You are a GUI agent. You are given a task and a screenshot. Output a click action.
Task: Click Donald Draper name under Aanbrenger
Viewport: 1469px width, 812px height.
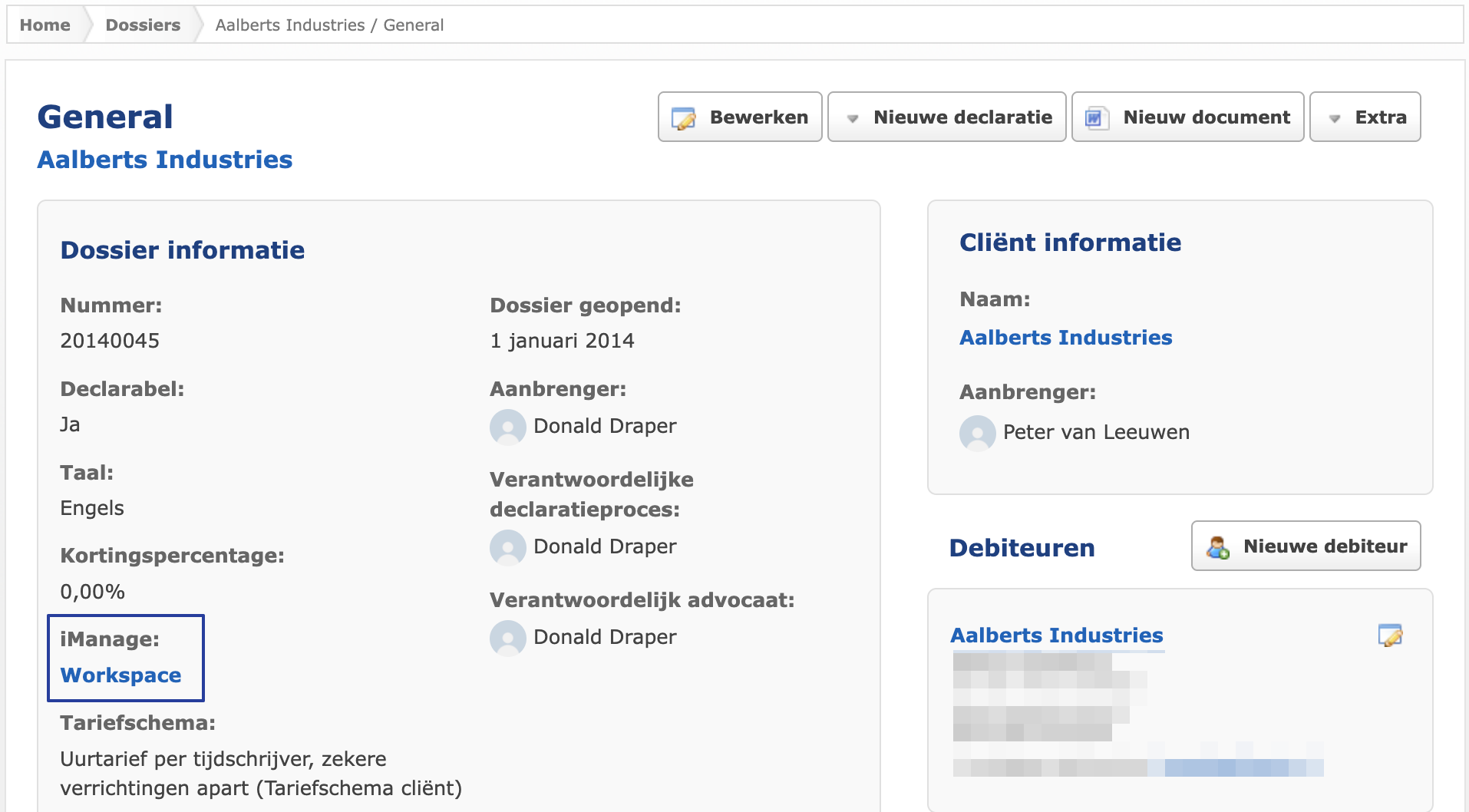[605, 426]
